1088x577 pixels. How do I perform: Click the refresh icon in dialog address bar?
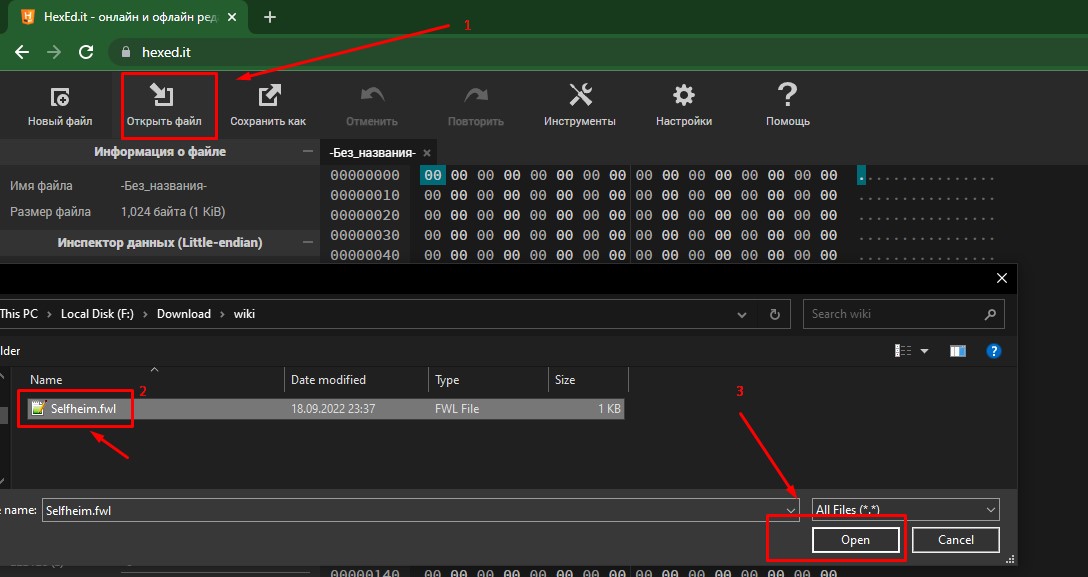pyautogui.click(x=774, y=314)
